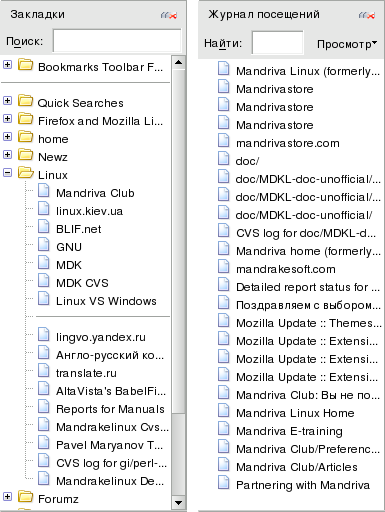Expand the Forumz folder
Viewport: 385px width, 512px height.
[7, 496]
